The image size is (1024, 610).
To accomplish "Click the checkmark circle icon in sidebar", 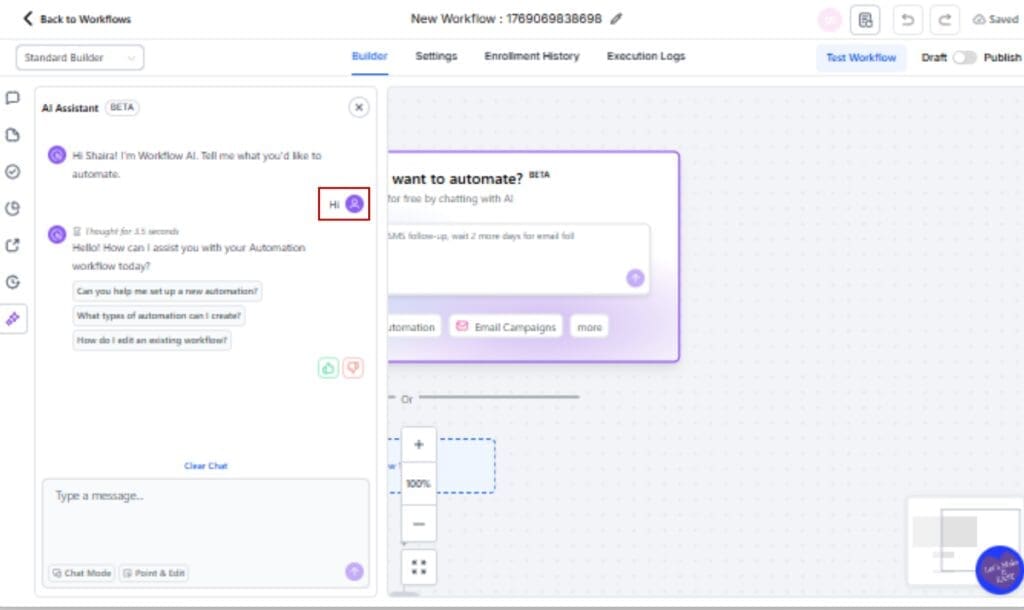I will tap(13, 170).
